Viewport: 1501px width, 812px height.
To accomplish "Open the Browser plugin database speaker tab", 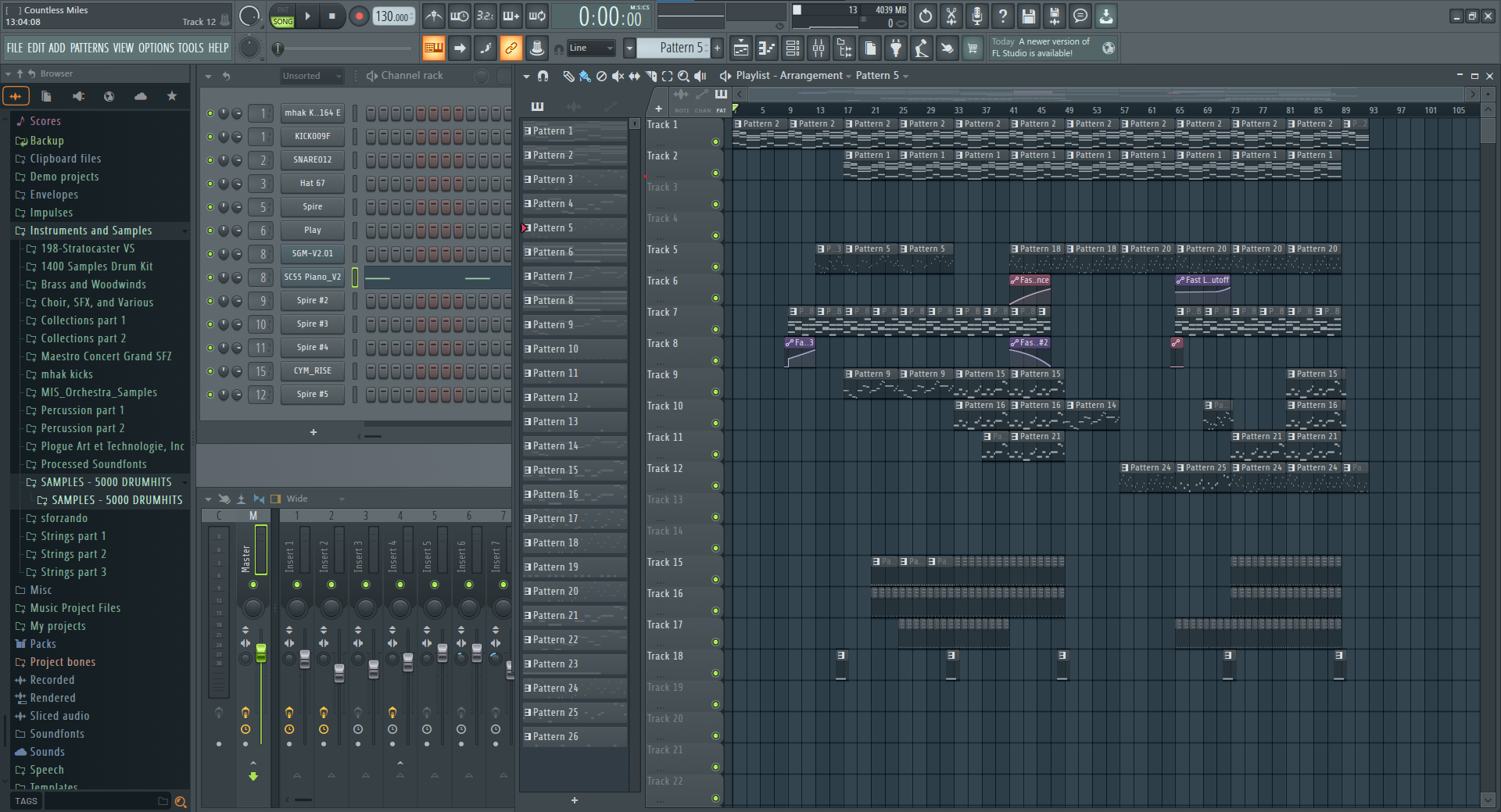I will [x=78, y=96].
